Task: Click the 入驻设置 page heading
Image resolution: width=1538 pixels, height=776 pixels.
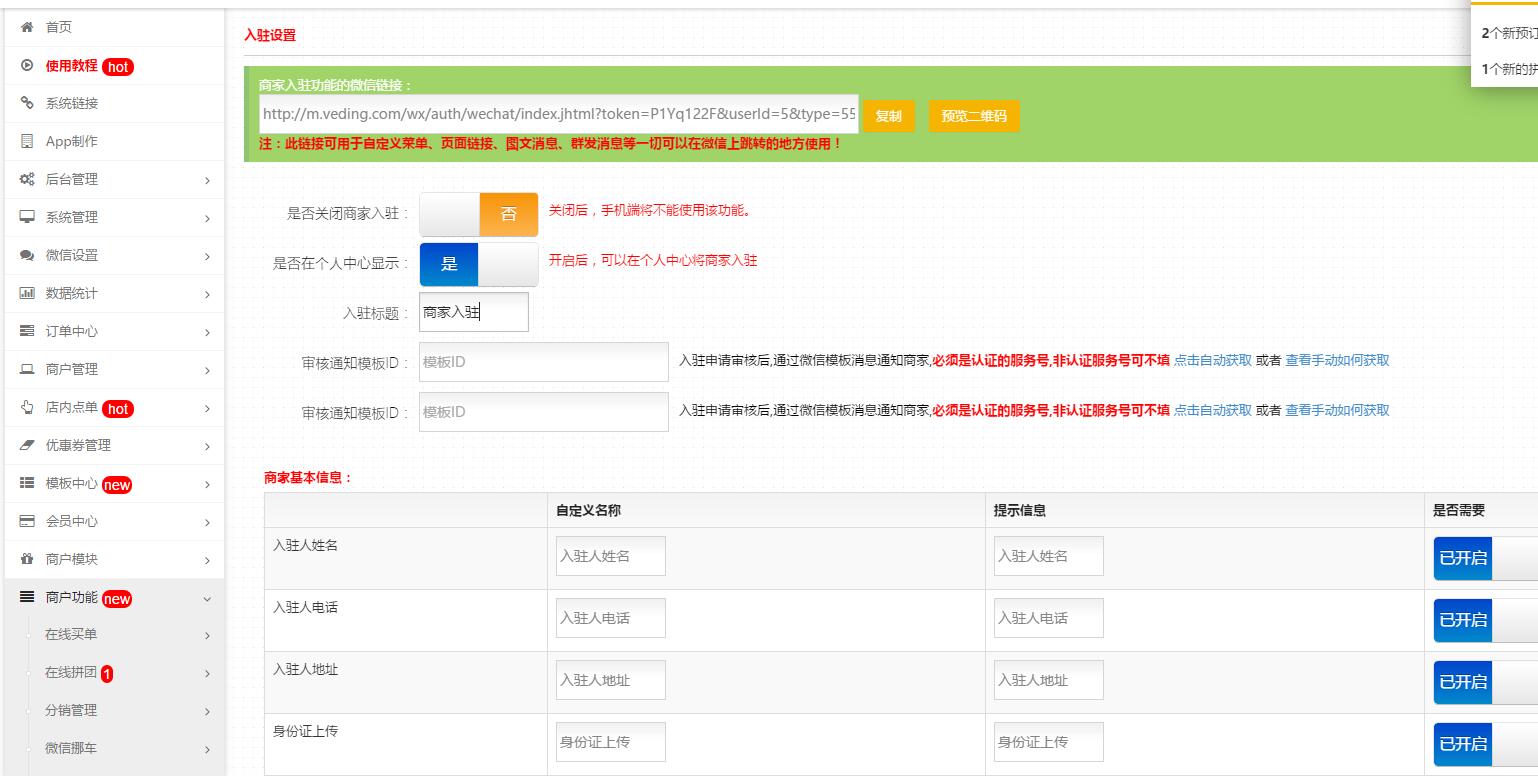Action: point(270,35)
